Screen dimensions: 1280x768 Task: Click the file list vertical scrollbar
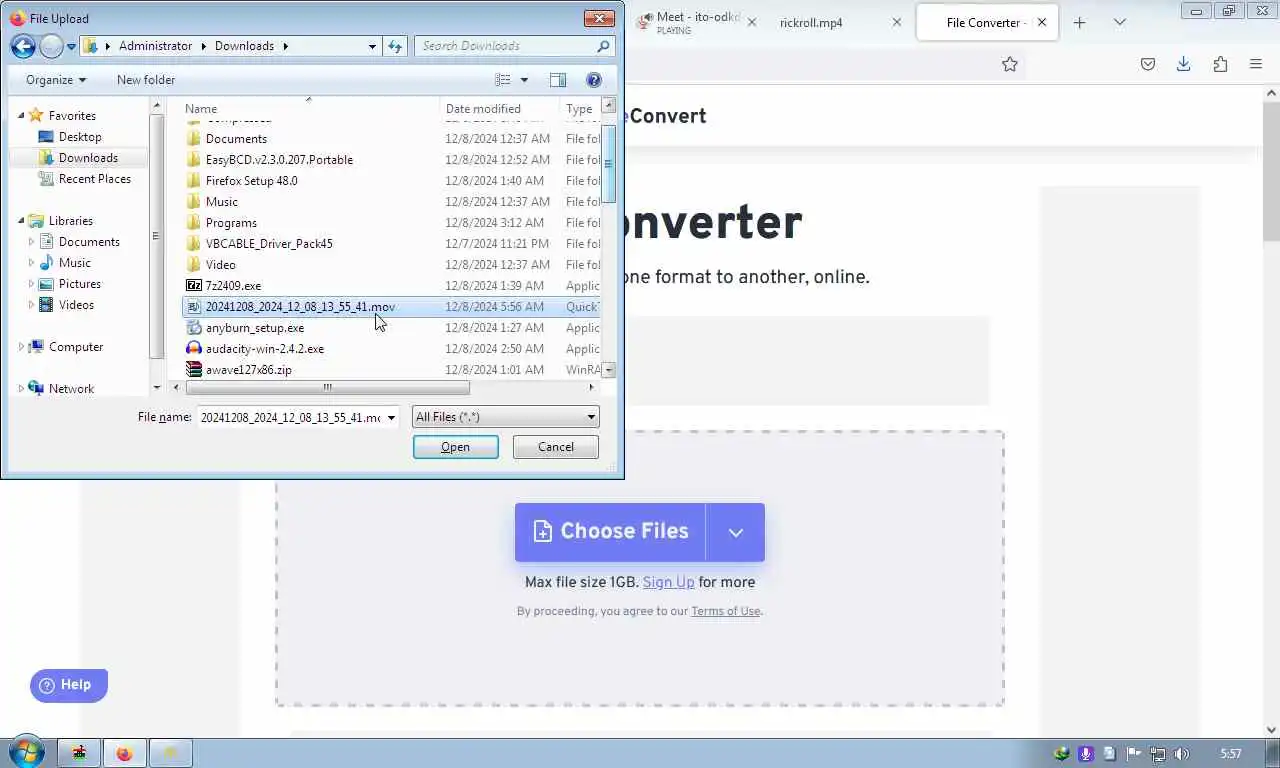[x=608, y=165]
